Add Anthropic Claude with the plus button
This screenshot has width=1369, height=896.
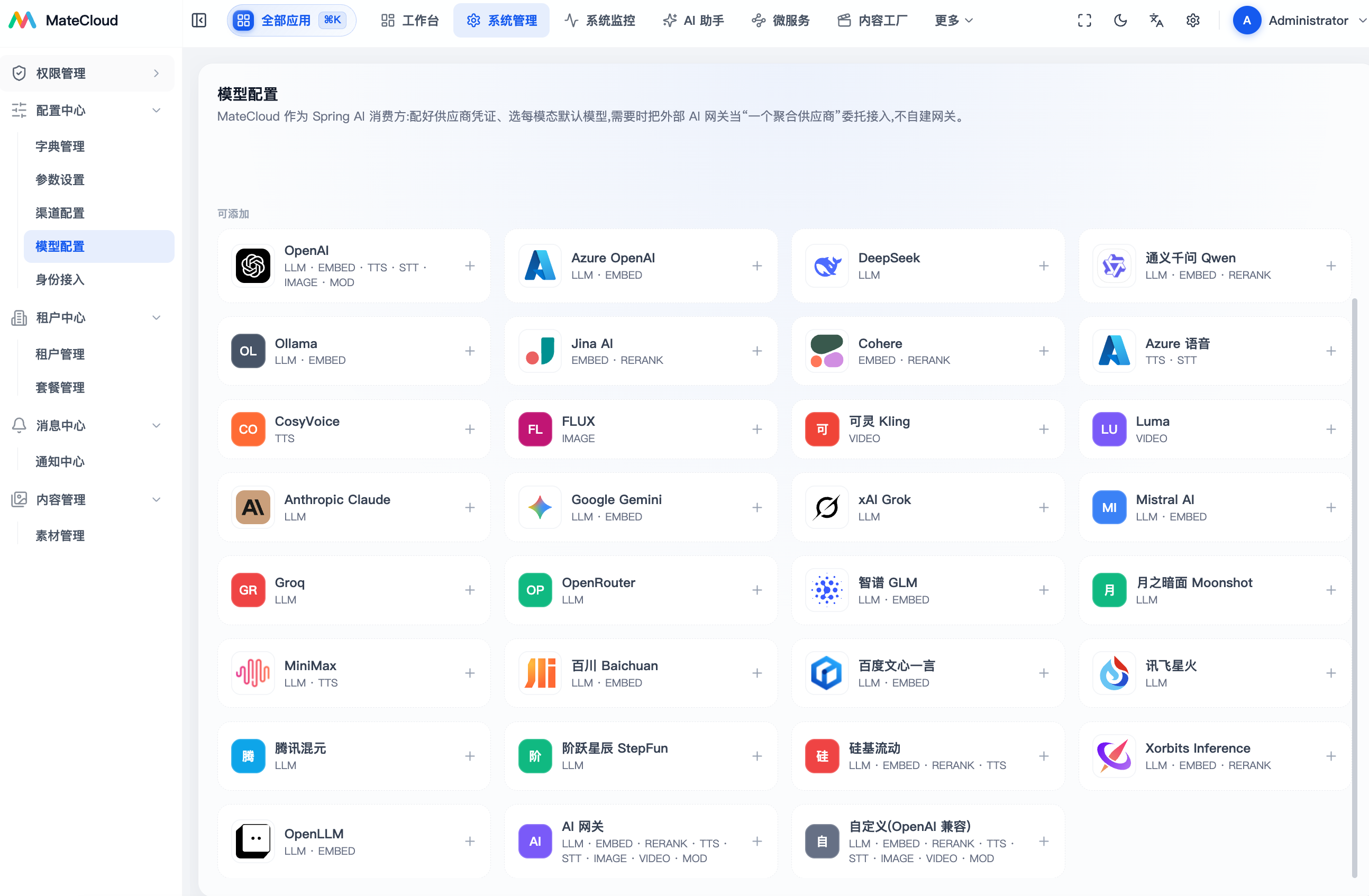tap(470, 507)
